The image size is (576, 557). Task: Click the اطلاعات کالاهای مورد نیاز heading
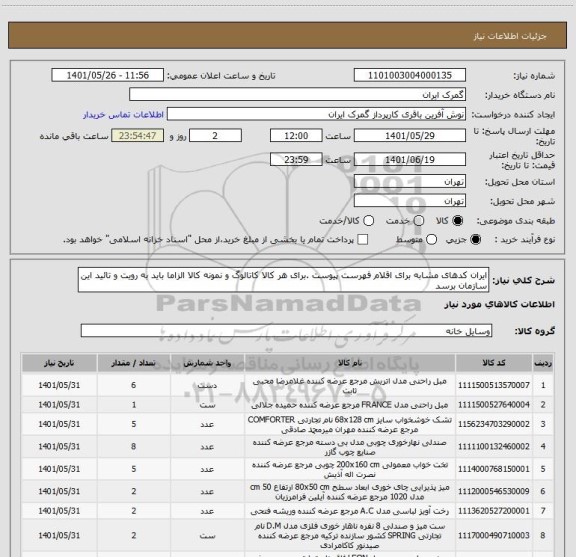tap(499, 304)
